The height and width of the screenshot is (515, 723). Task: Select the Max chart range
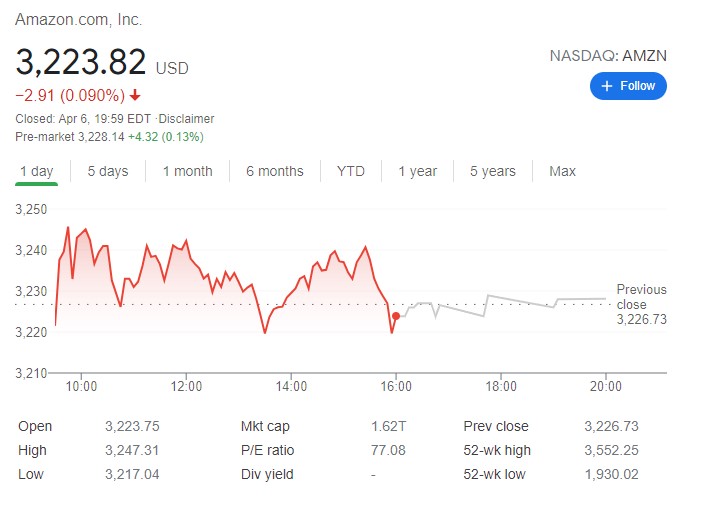(x=562, y=171)
